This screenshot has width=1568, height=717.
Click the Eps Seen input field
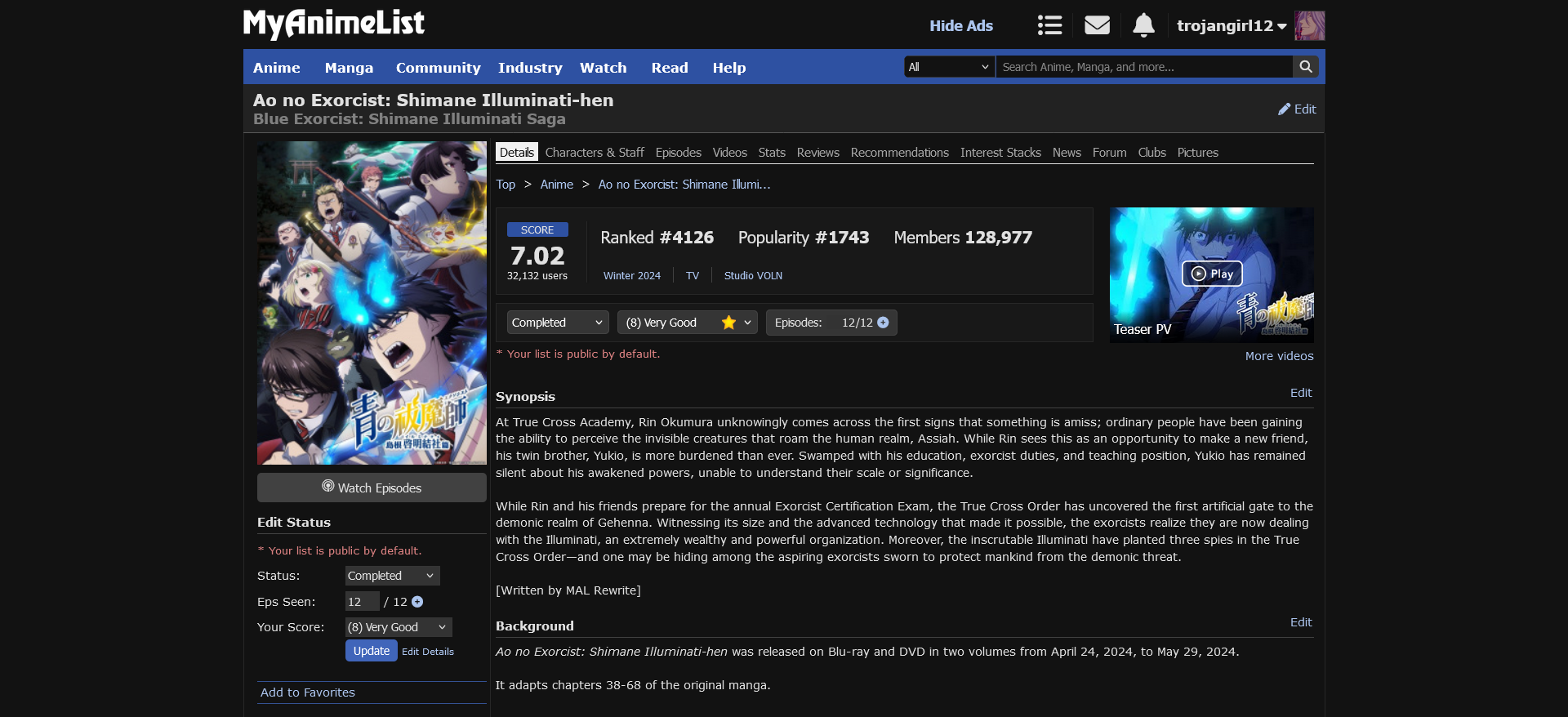pyautogui.click(x=361, y=602)
